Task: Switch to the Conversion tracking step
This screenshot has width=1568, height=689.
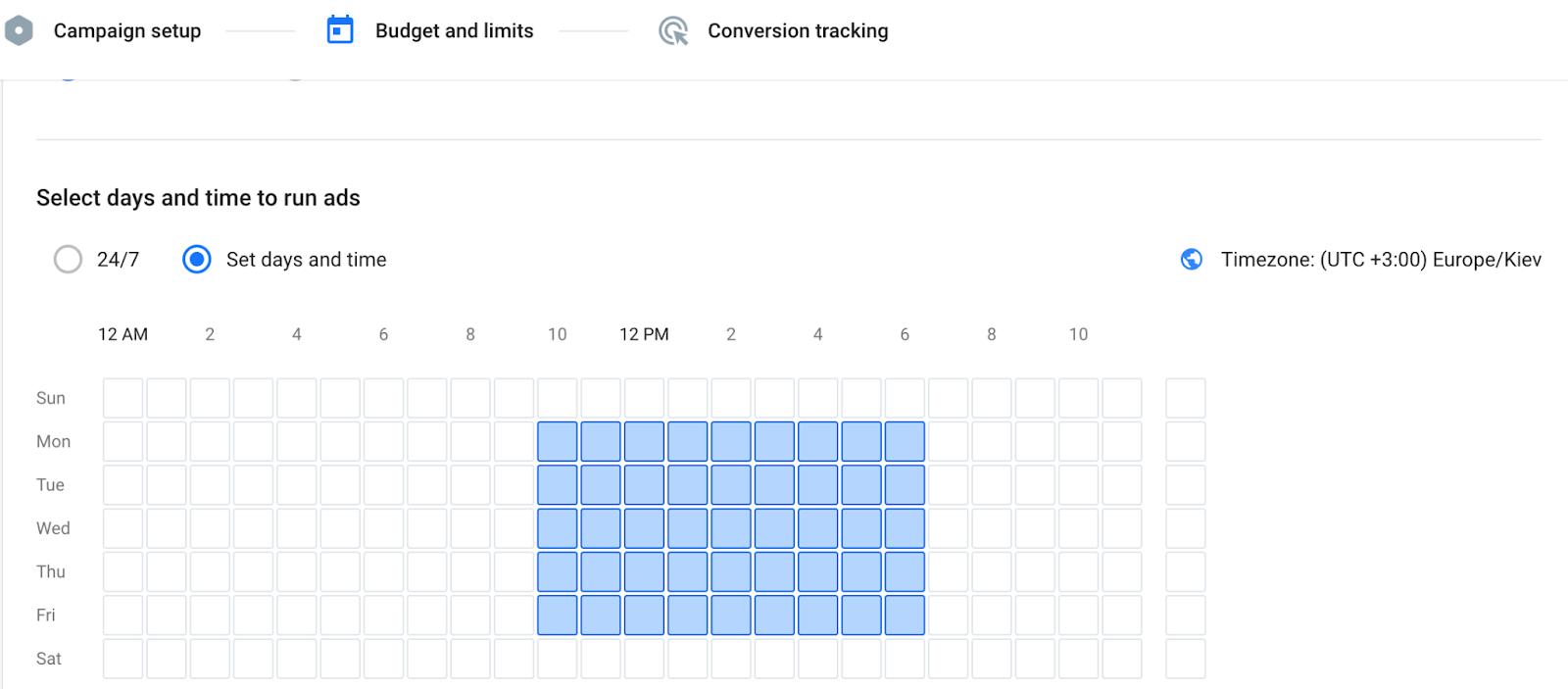Action: pos(798,31)
